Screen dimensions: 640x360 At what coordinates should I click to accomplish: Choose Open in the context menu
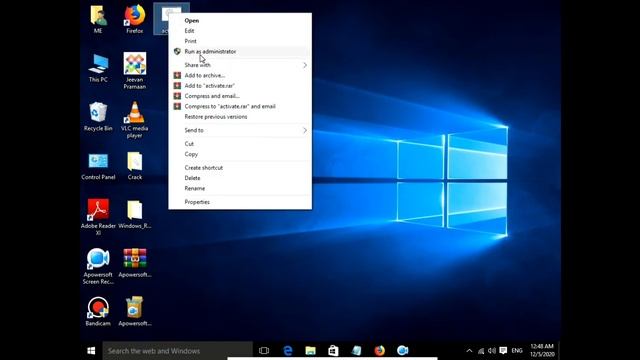(240, 20)
